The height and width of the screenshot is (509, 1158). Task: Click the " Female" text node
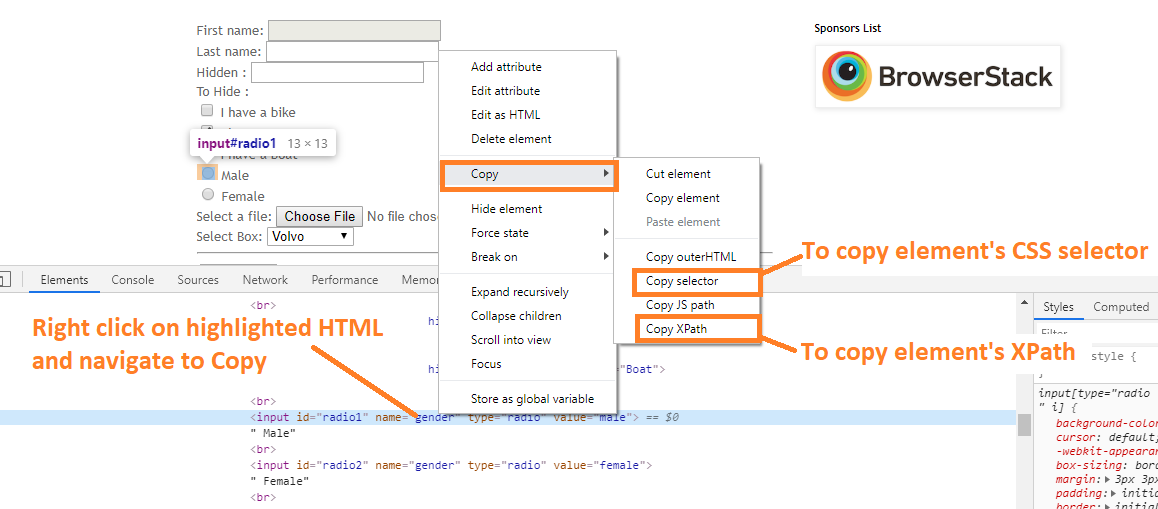(x=279, y=481)
